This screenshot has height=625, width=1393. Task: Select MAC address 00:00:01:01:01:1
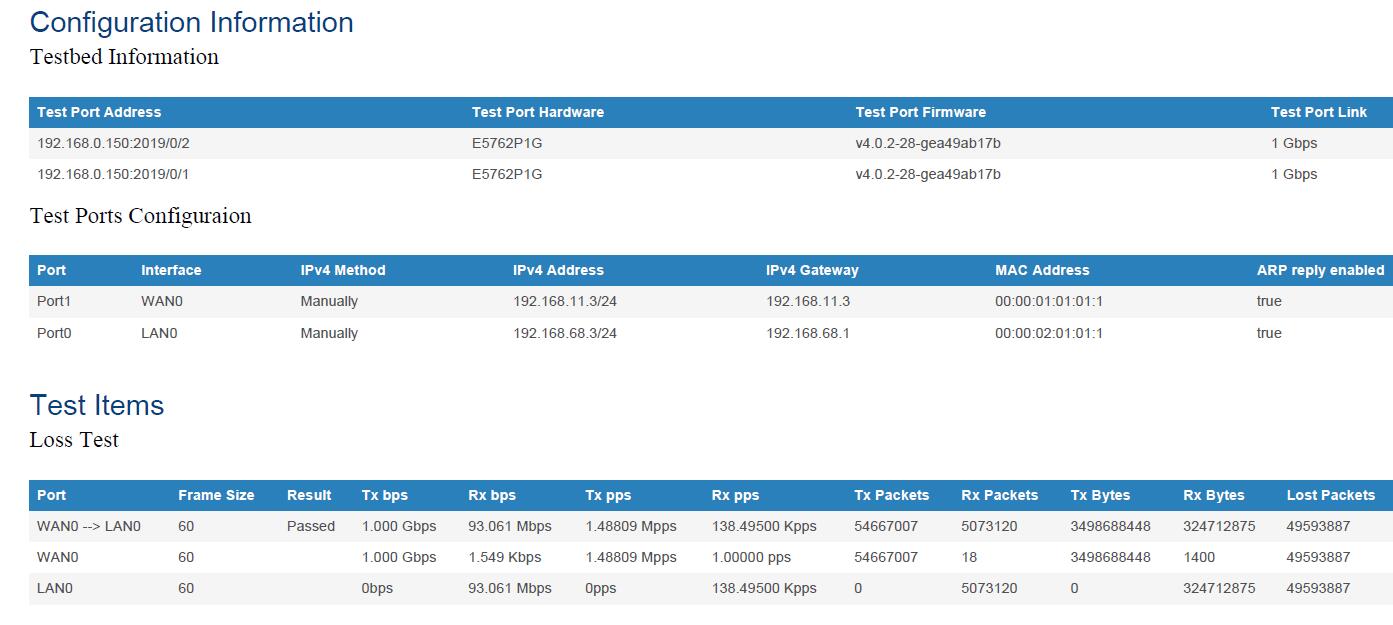click(x=1049, y=301)
